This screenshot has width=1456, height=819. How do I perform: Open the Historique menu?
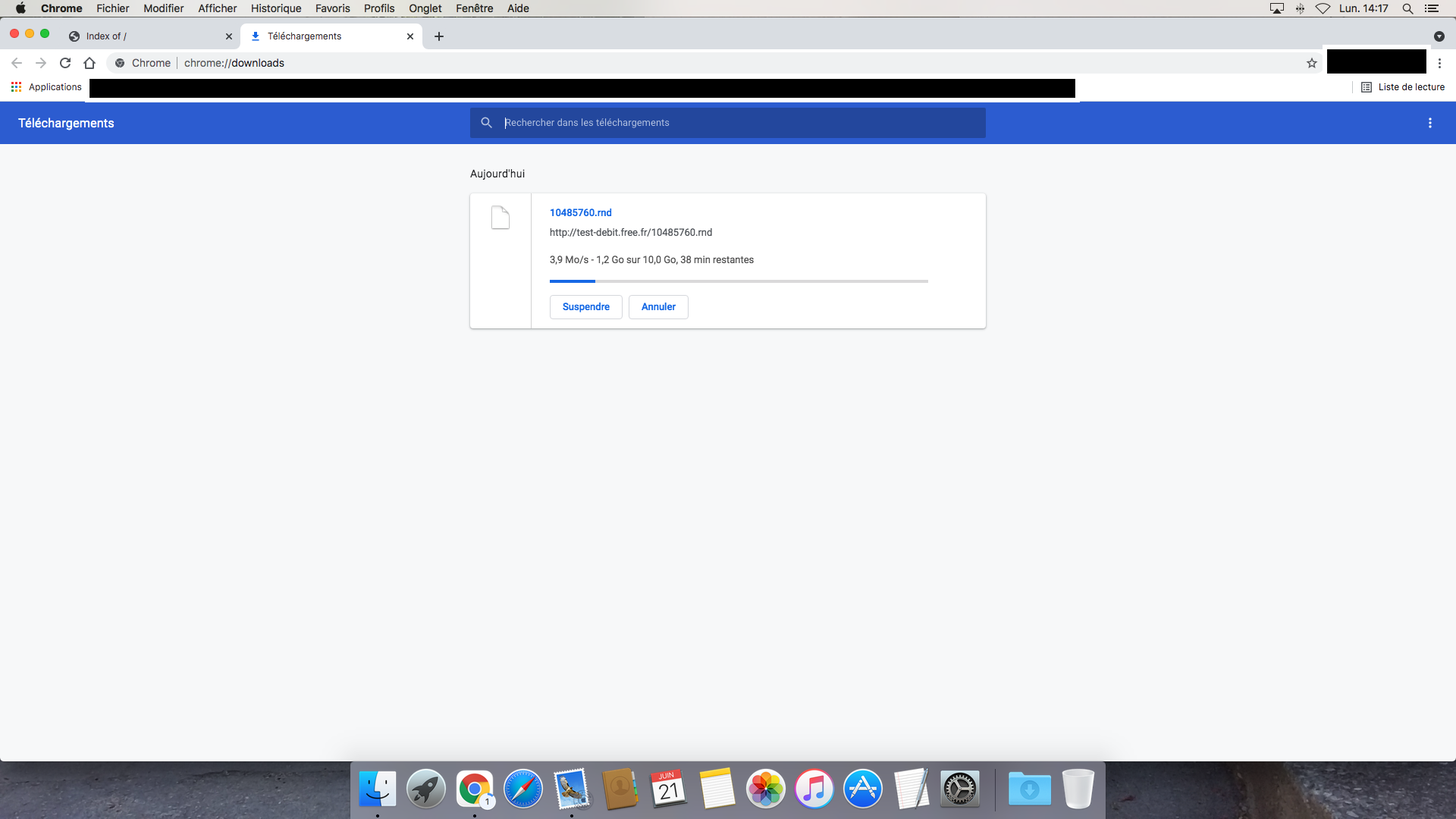pos(276,8)
